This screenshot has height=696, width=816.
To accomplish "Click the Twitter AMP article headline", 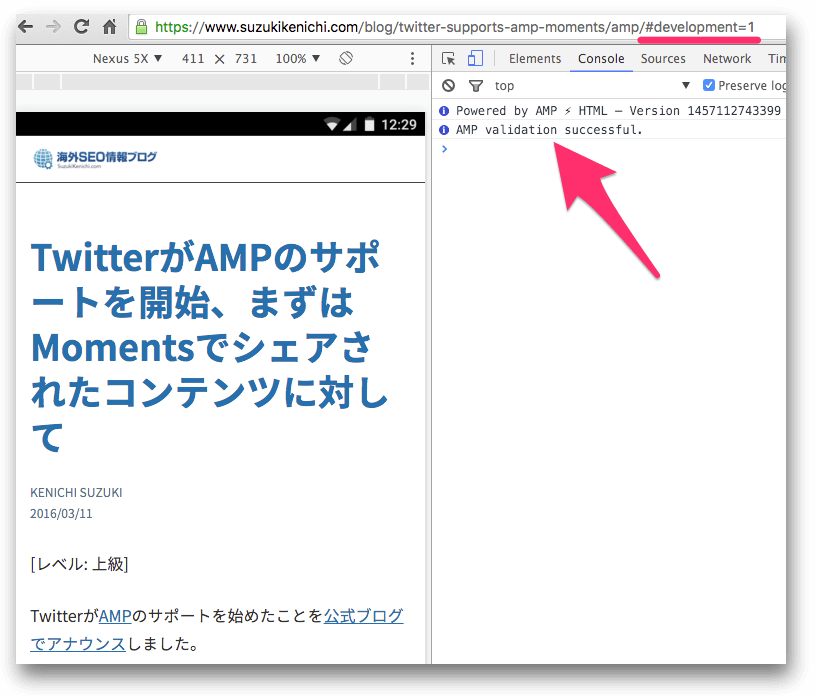I will [209, 346].
